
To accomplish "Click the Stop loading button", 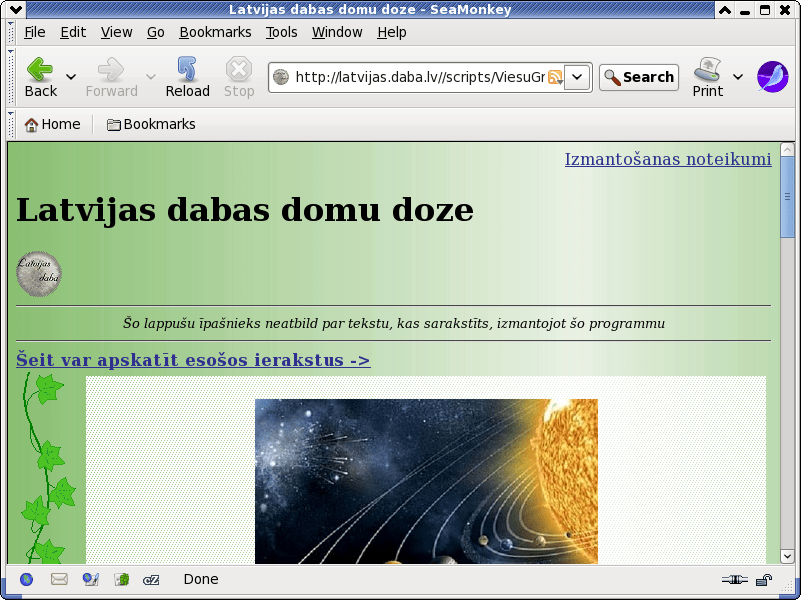I will [239, 78].
